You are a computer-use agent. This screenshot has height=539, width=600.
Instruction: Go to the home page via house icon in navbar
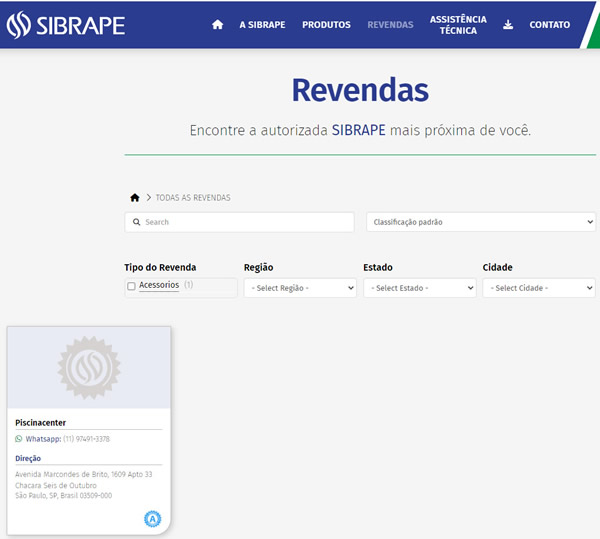(217, 24)
